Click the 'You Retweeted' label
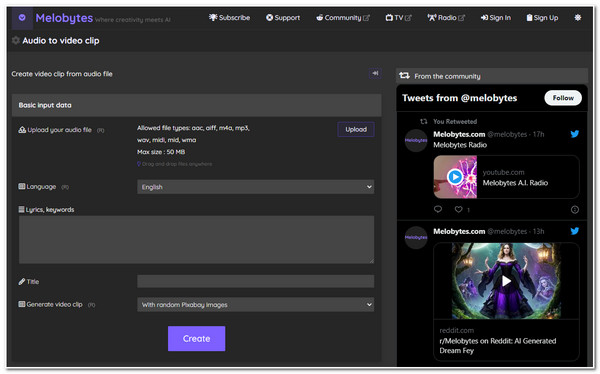 click(x=455, y=121)
